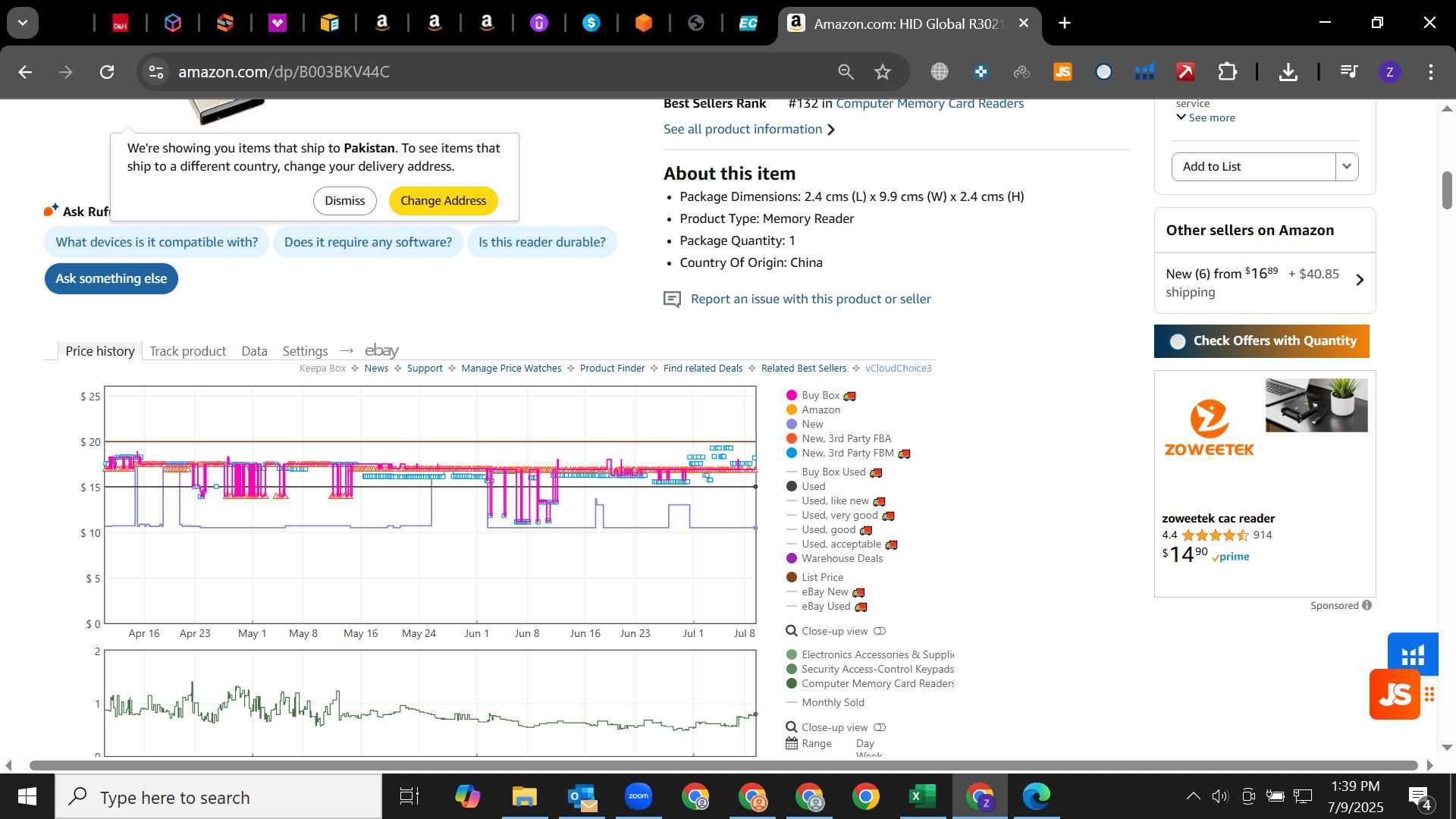The height and width of the screenshot is (819, 1456).
Task: Click the Range calendar icon
Action: pyautogui.click(x=792, y=743)
